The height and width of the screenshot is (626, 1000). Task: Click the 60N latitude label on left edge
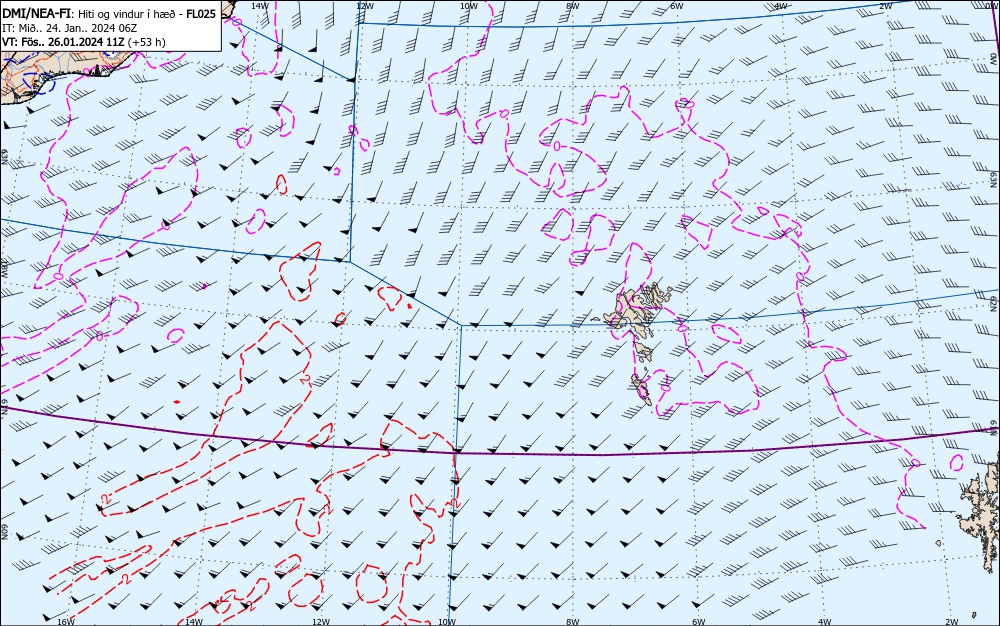[x=4, y=532]
